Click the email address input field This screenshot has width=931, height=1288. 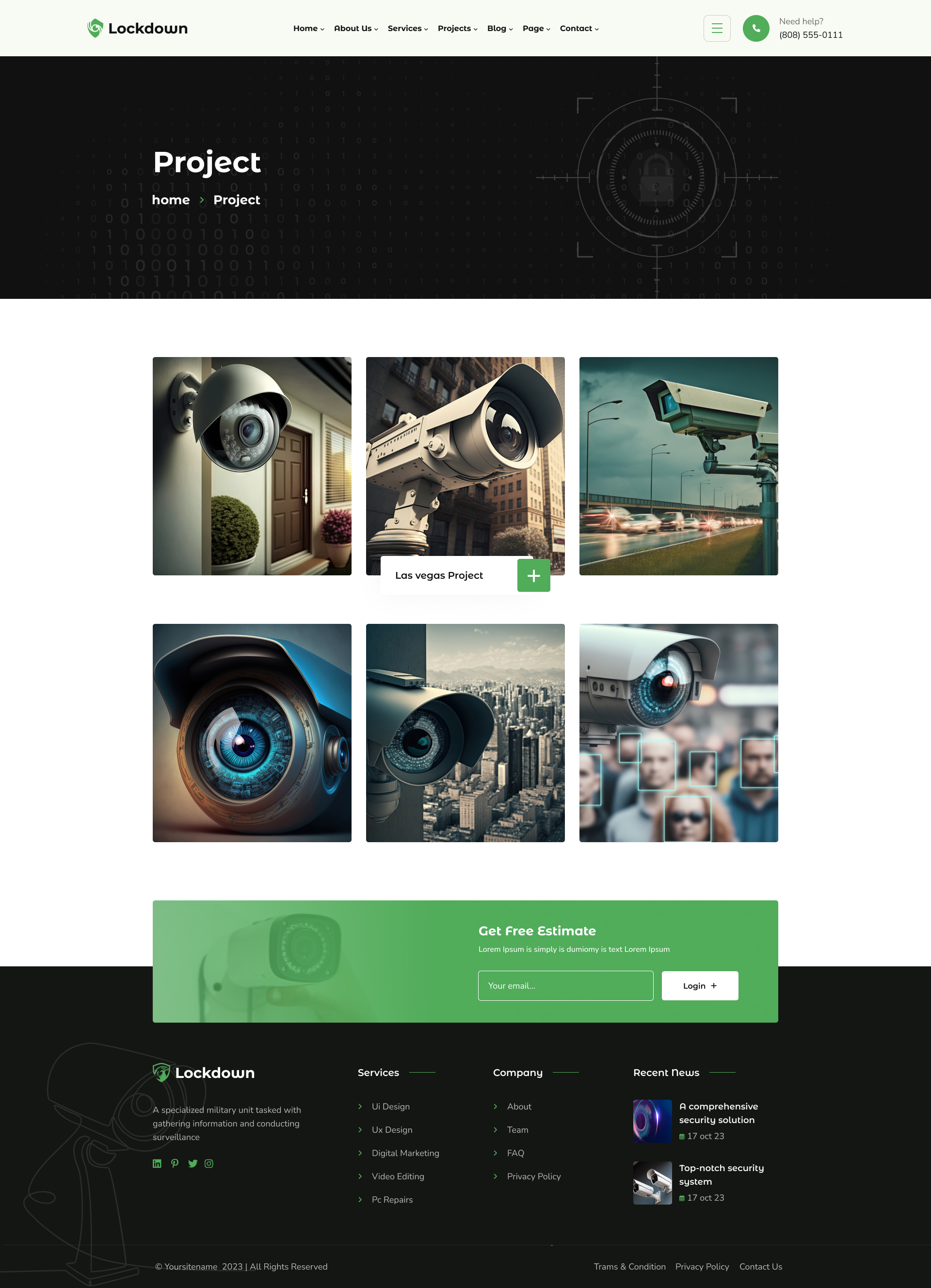565,985
